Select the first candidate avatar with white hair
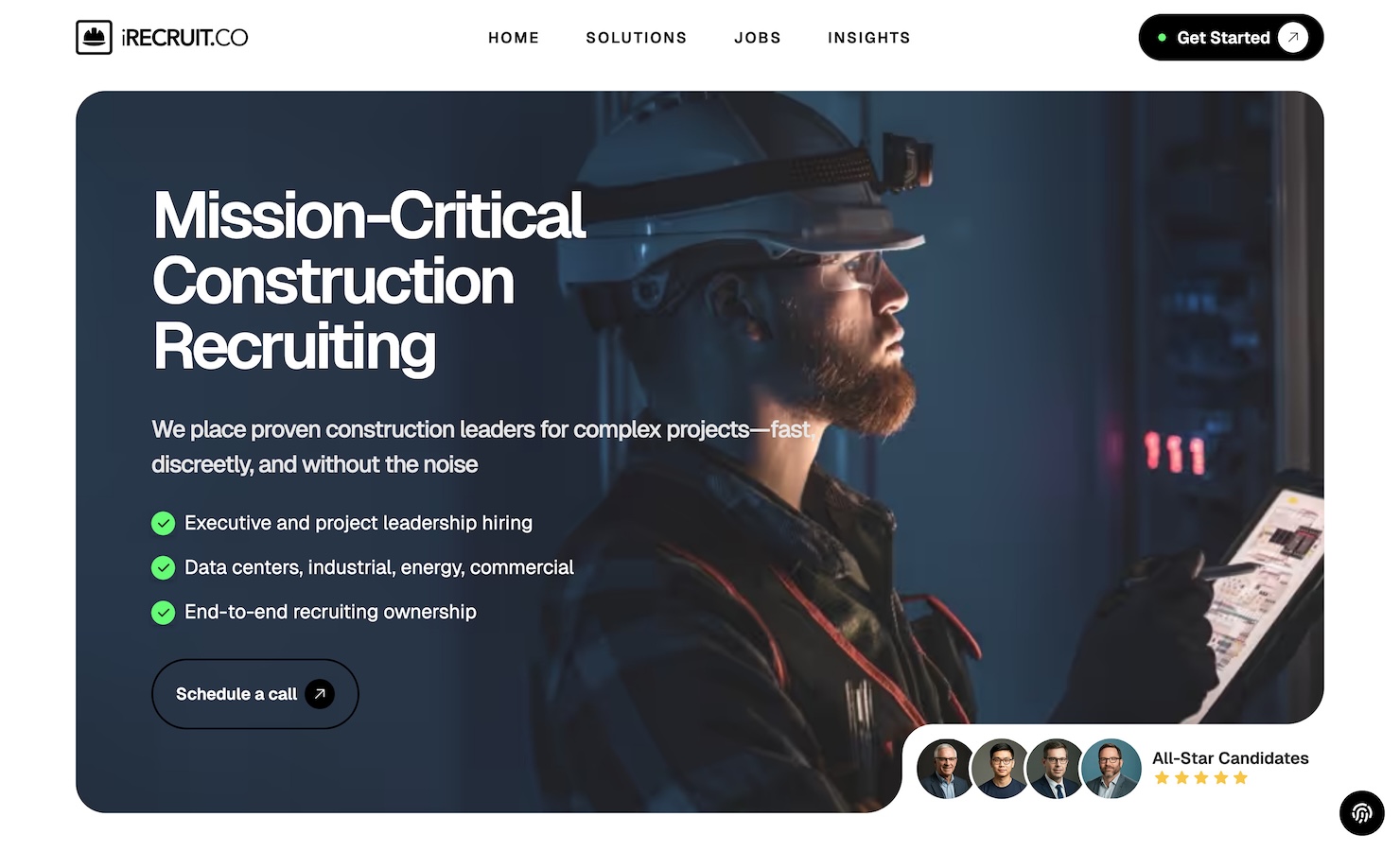Screen dimensions: 1400x851 (946, 769)
